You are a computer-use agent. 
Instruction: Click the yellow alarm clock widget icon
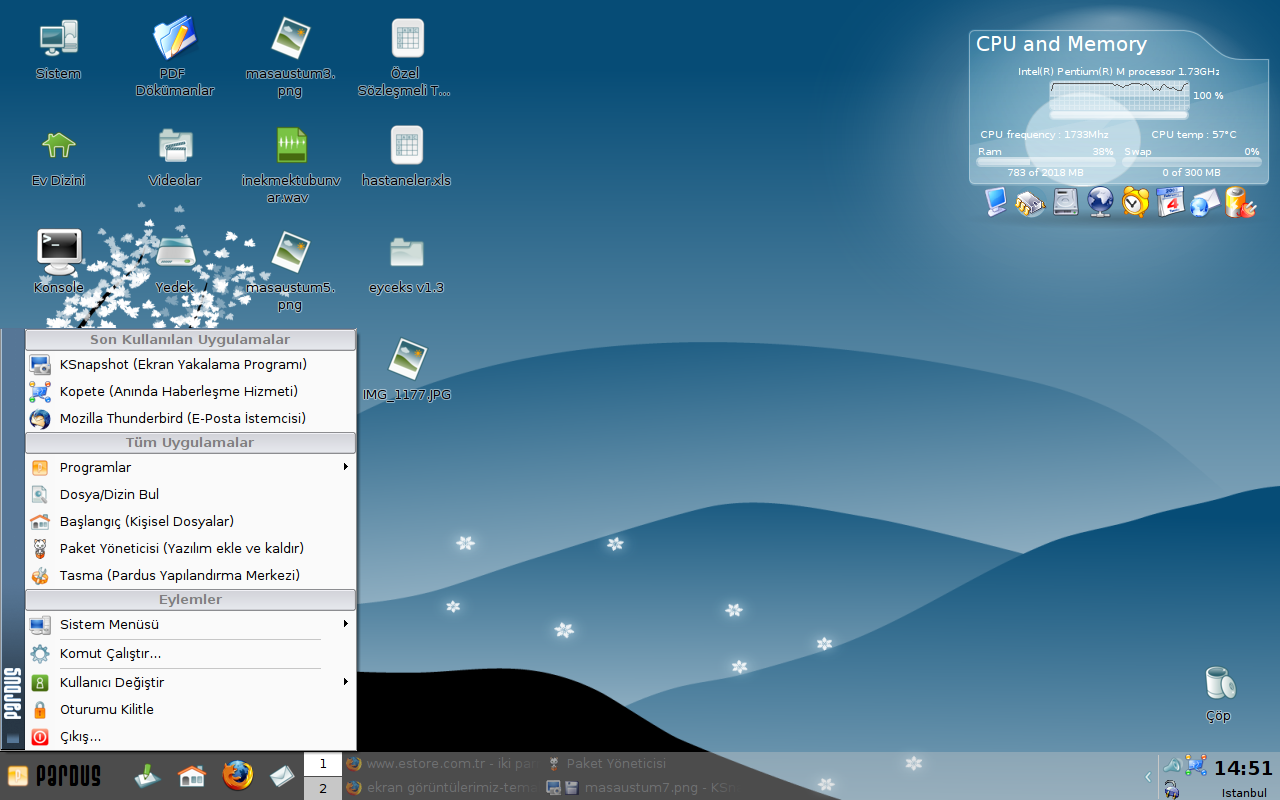tap(1135, 202)
